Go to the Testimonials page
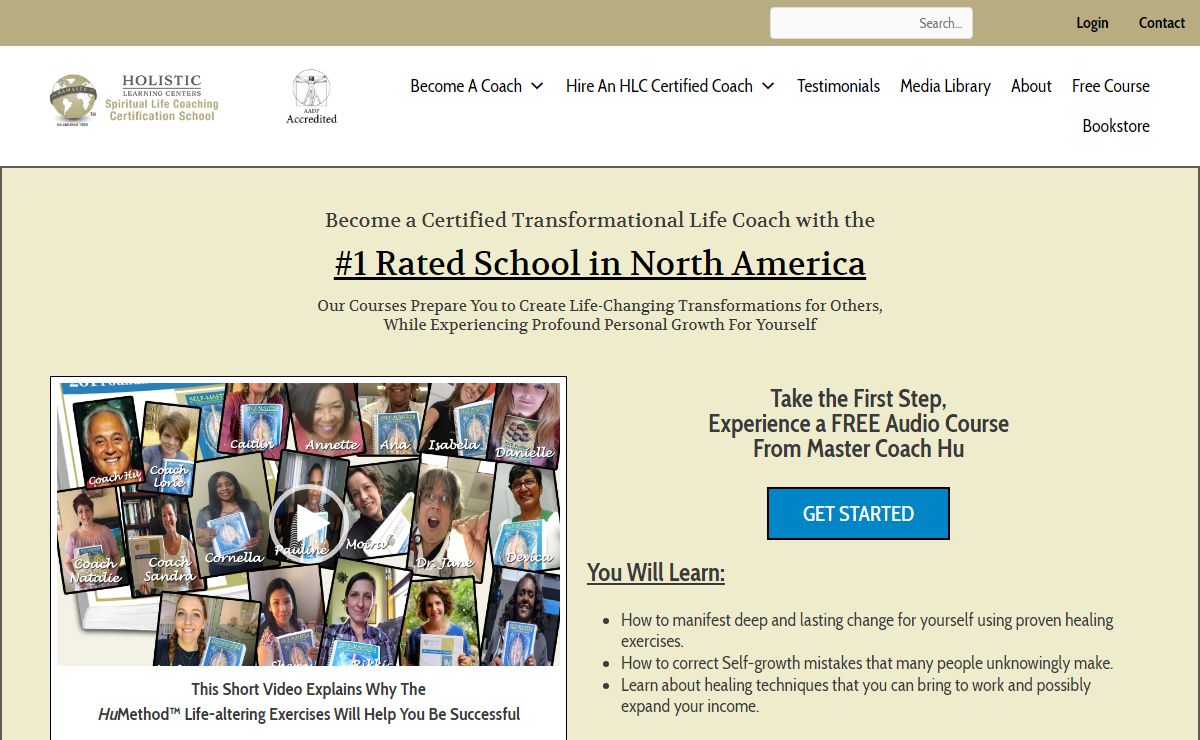The width and height of the screenshot is (1200, 740). coord(838,86)
